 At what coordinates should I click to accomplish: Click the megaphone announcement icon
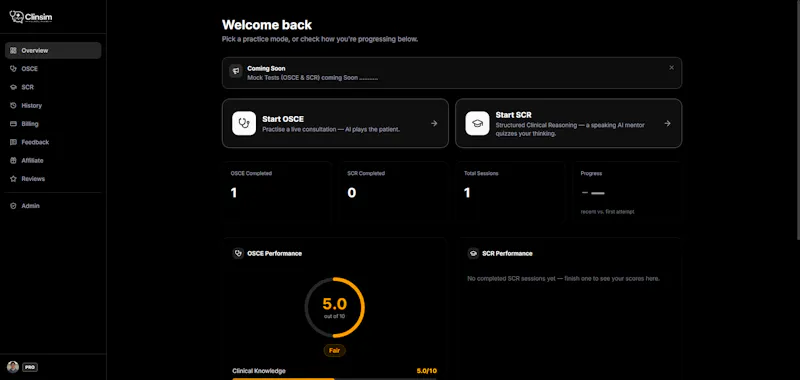click(x=236, y=71)
